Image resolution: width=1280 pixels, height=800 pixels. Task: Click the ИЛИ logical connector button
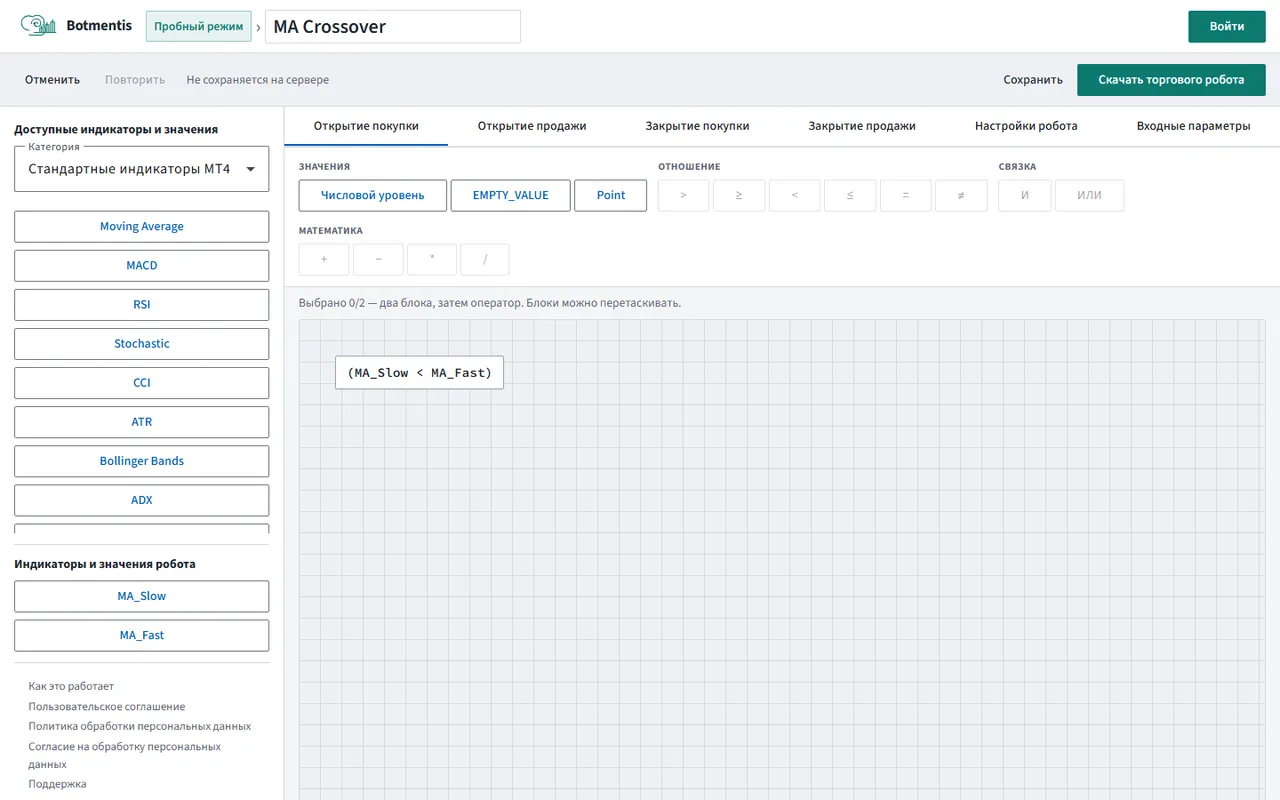click(x=1090, y=195)
